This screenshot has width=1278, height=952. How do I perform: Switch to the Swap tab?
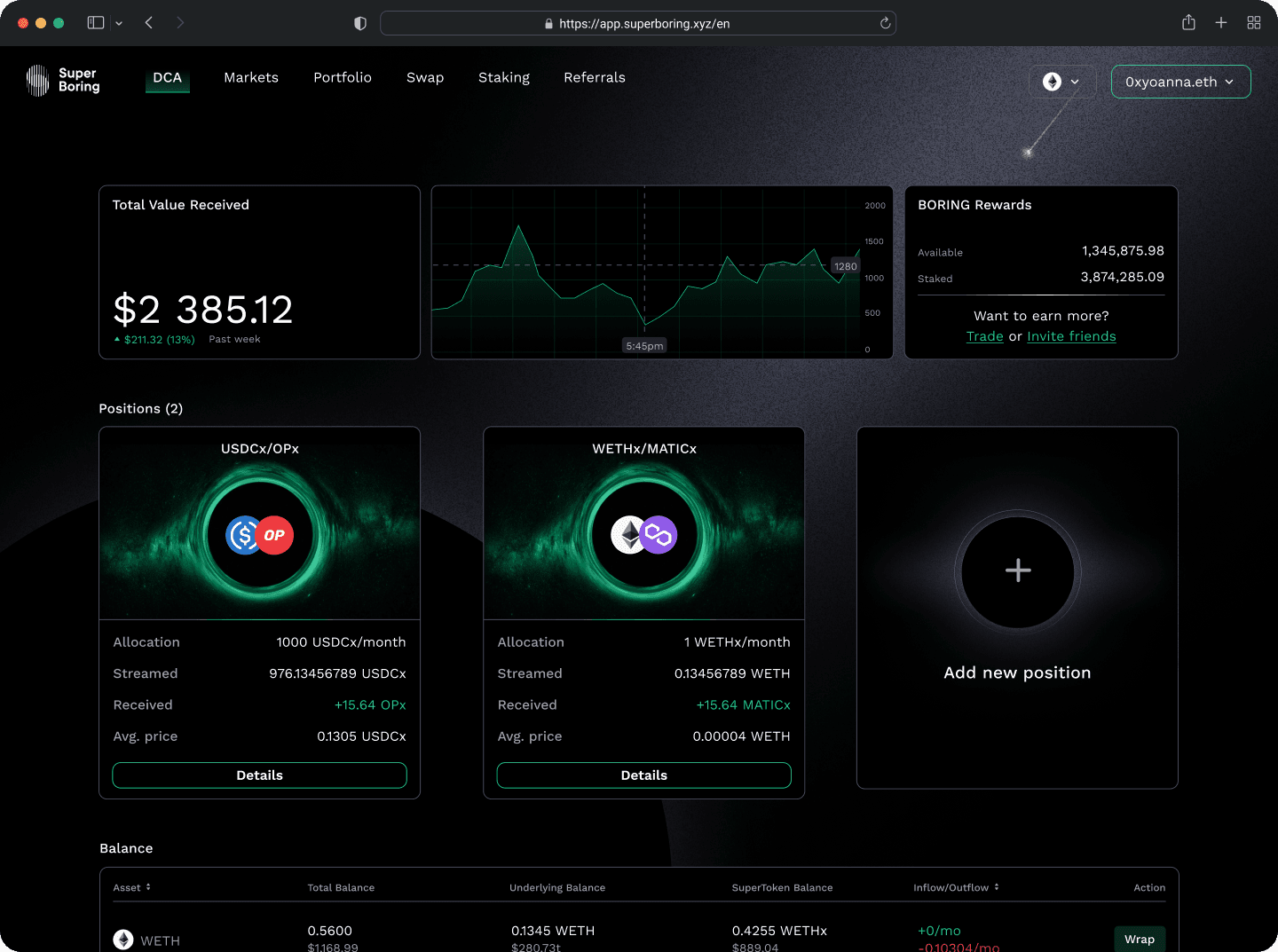point(425,78)
